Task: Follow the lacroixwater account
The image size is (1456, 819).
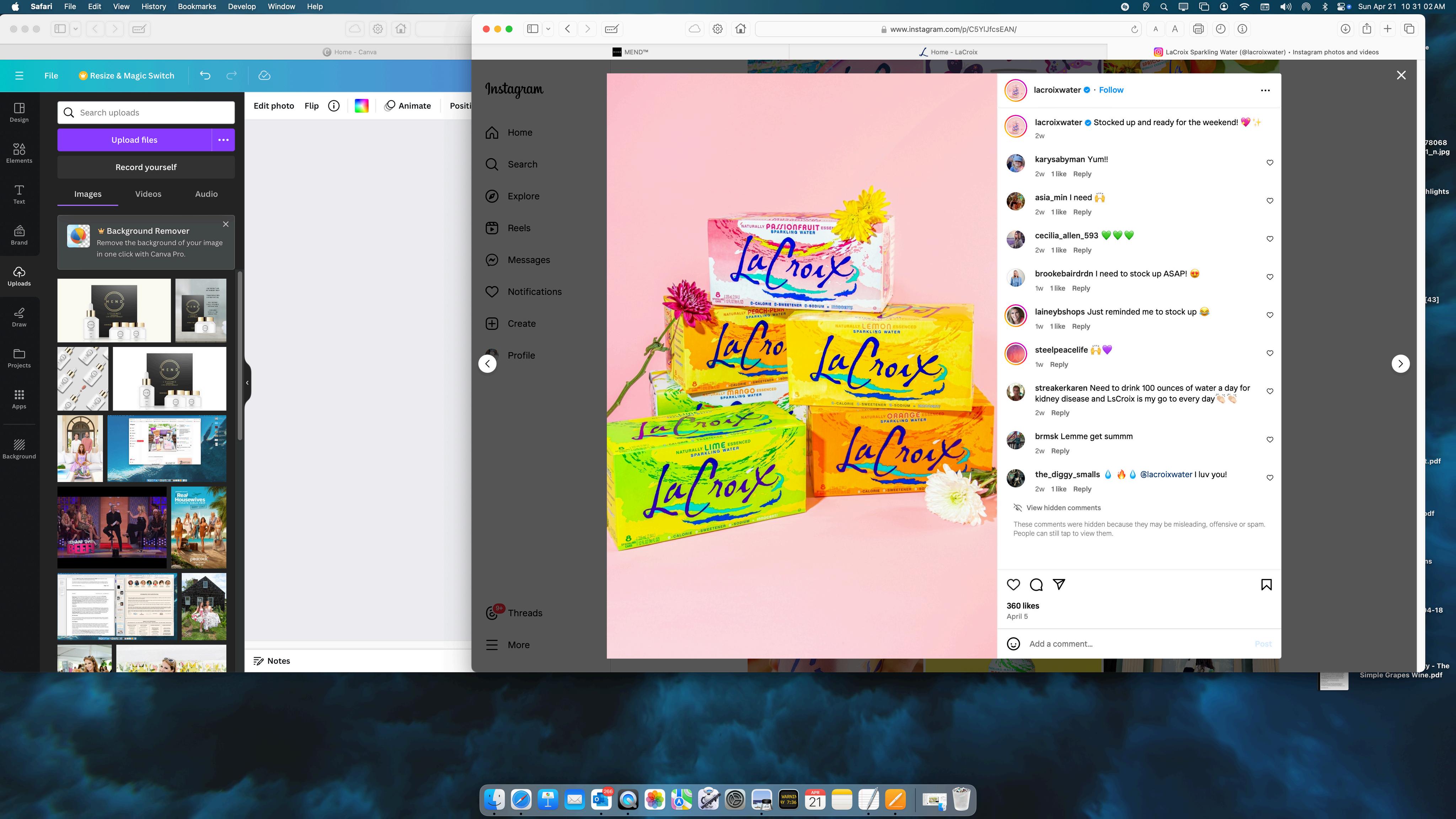Action: click(1110, 90)
